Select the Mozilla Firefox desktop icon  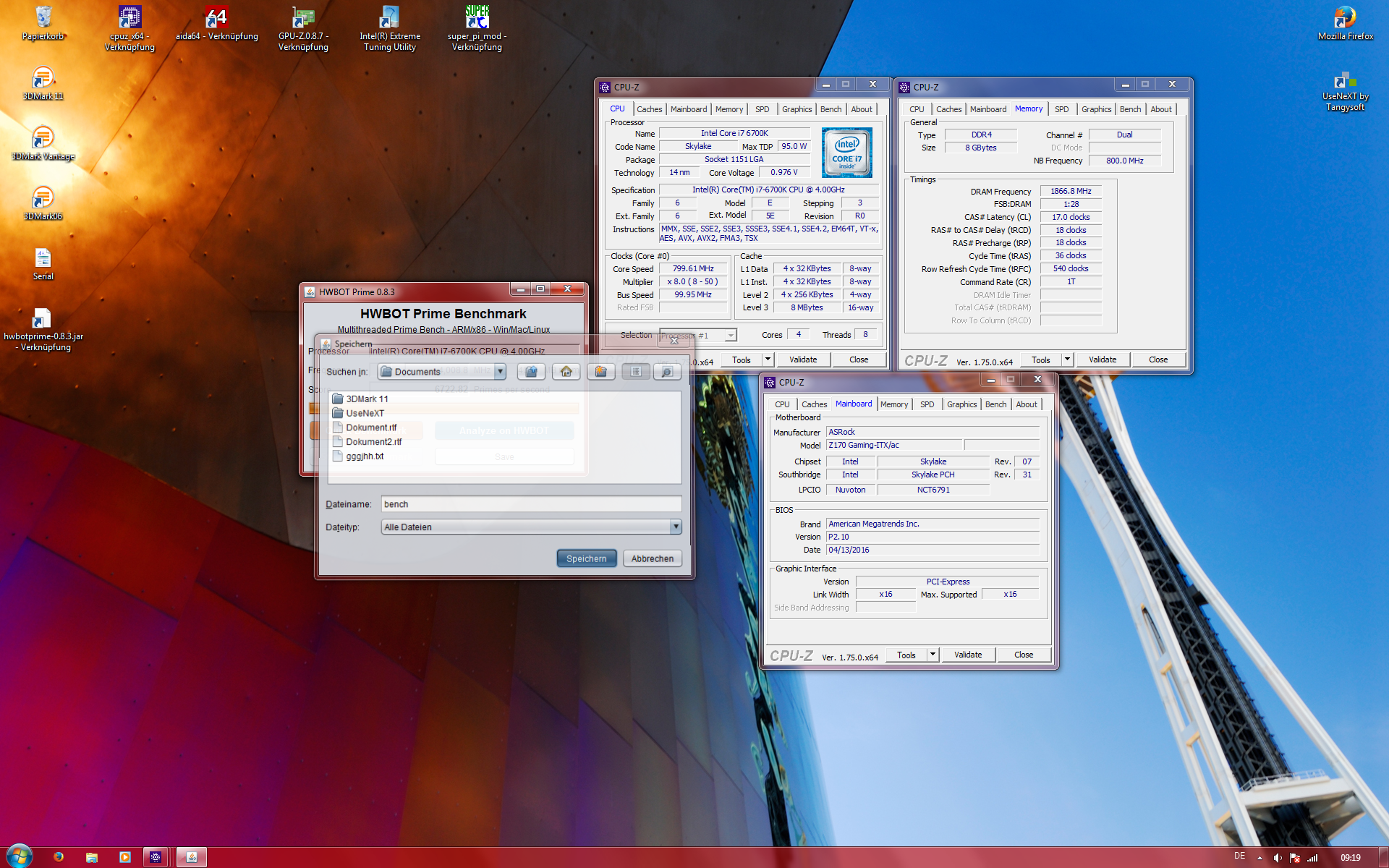(1345, 23)
